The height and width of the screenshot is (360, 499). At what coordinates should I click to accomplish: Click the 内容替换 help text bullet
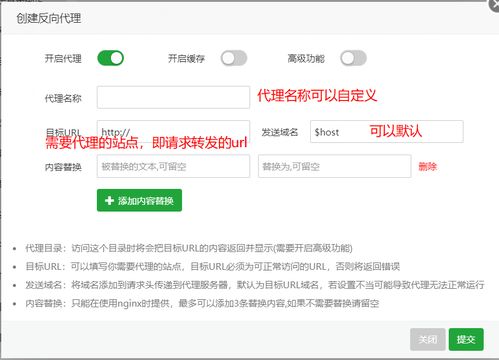point(202,303)
